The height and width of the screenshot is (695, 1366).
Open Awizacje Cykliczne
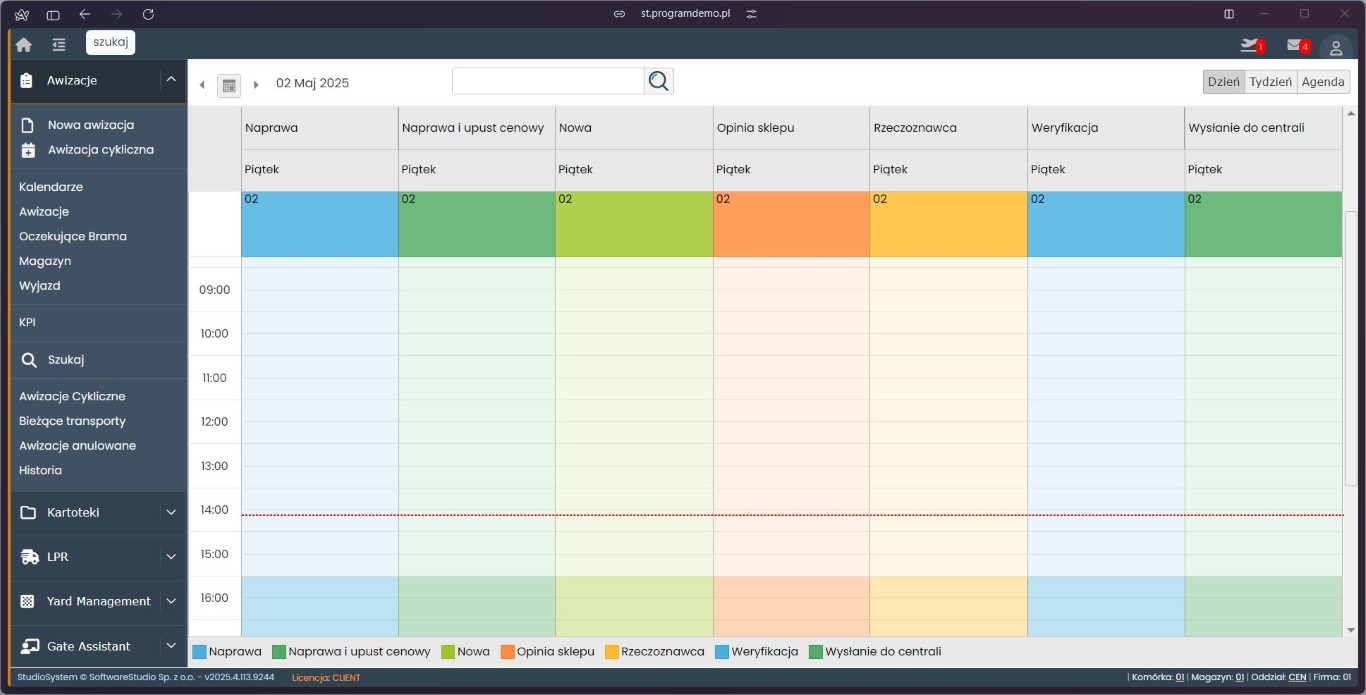[72, 397]
